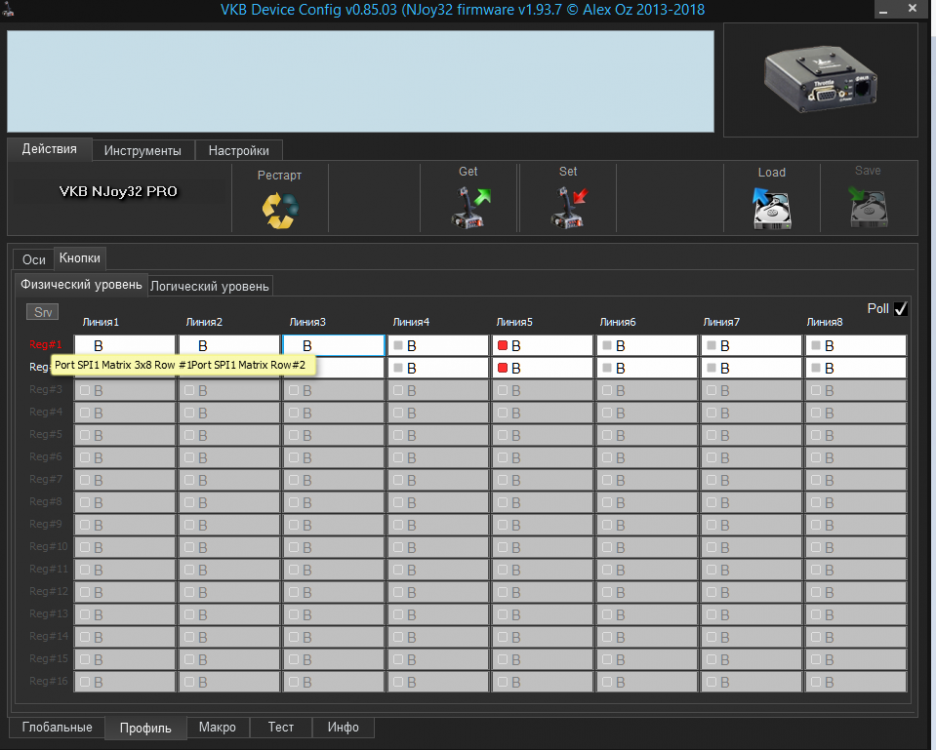Click the Get joystick icon
This screenshot has width=936, height=750.
coord(468,207)
